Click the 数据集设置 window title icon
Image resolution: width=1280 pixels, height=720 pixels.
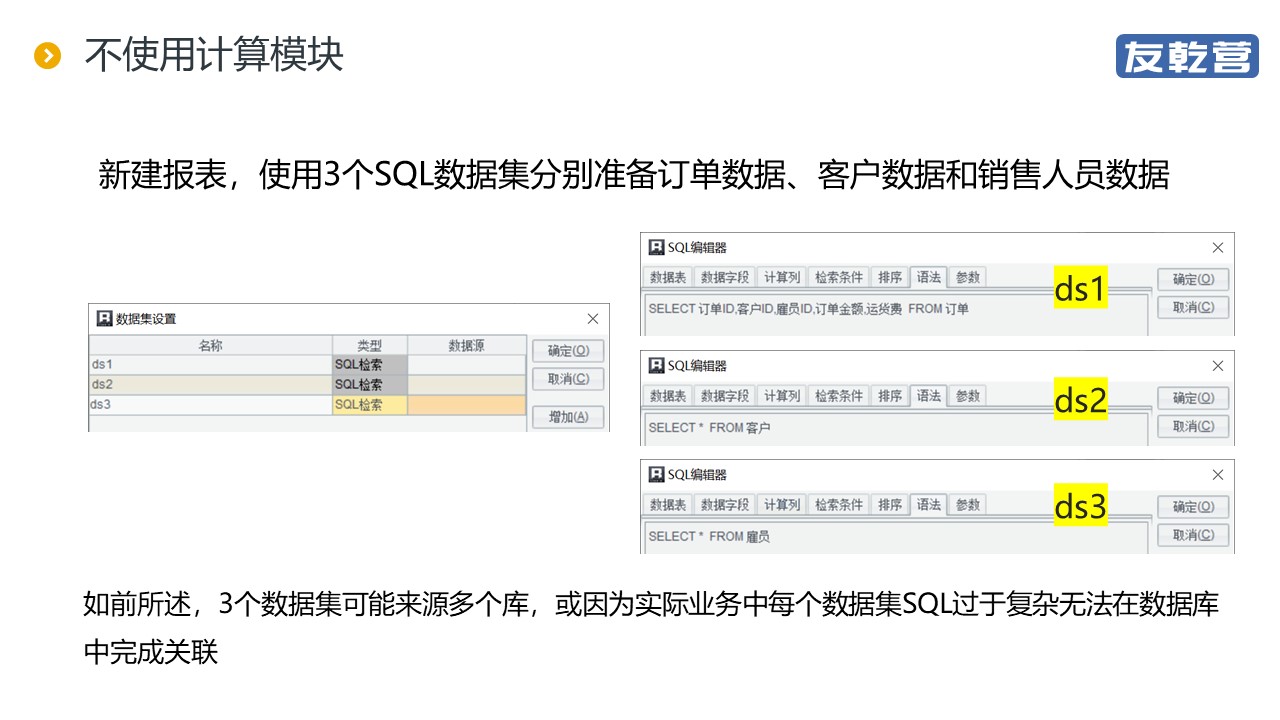coord(103,319)
